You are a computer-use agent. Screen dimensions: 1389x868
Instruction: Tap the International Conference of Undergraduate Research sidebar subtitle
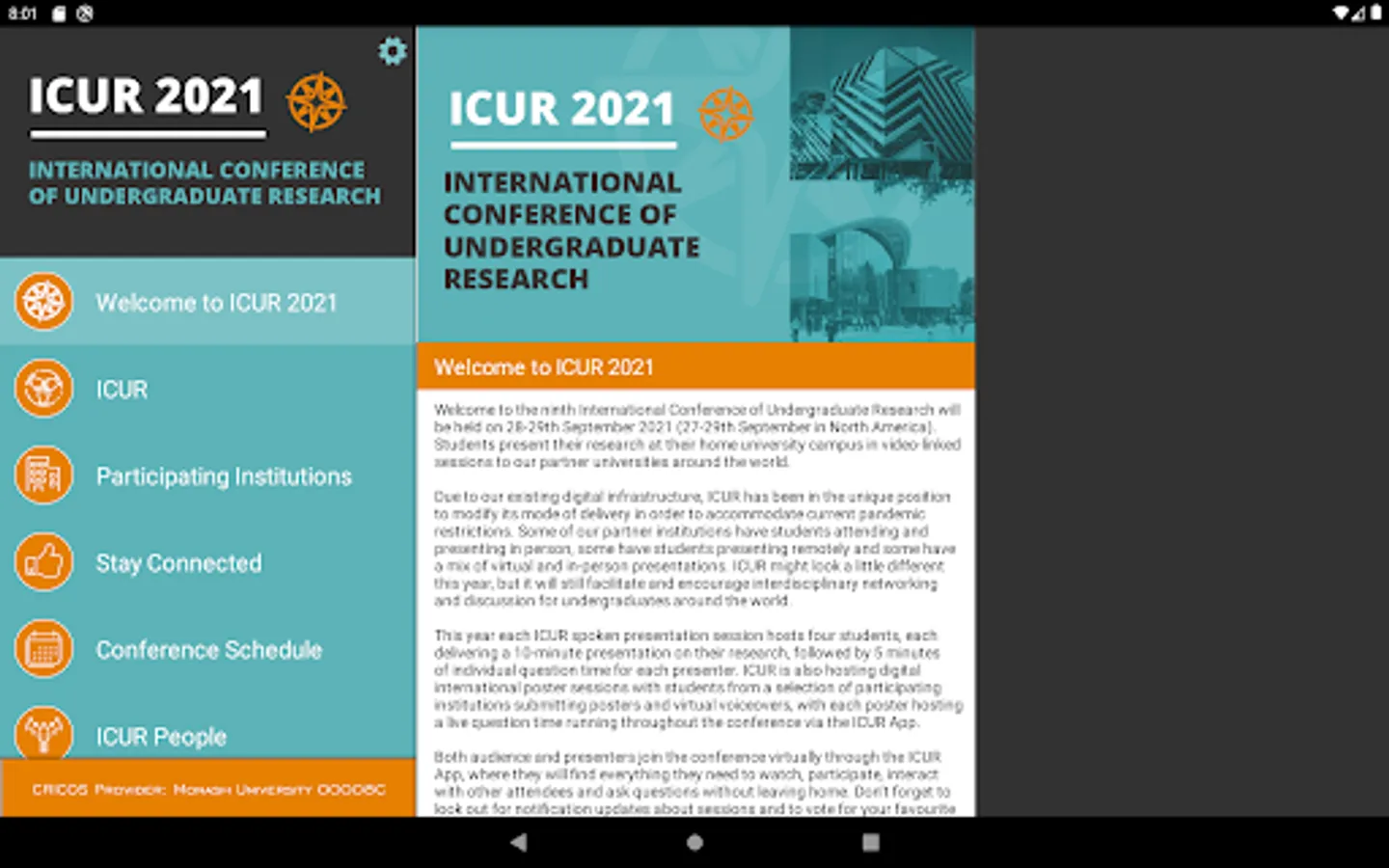(204, 183)
